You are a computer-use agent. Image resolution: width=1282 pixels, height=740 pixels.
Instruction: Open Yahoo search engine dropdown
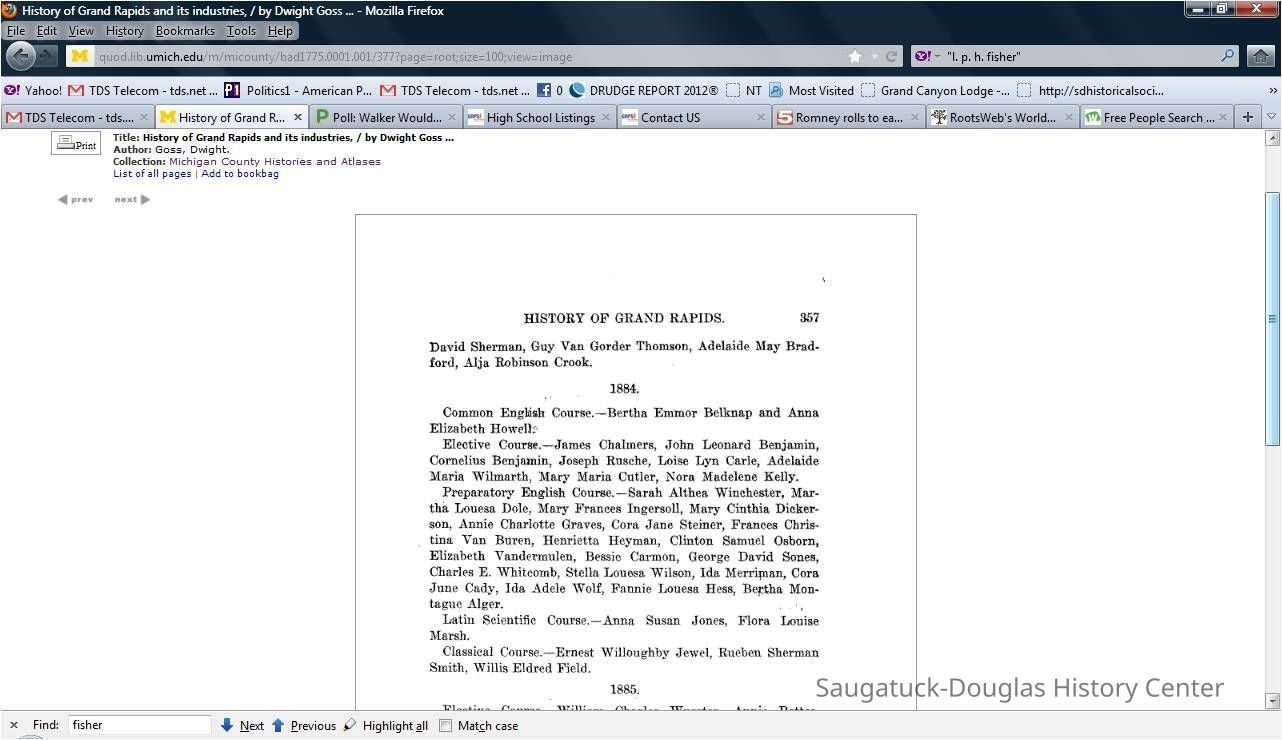click(926, 57)
